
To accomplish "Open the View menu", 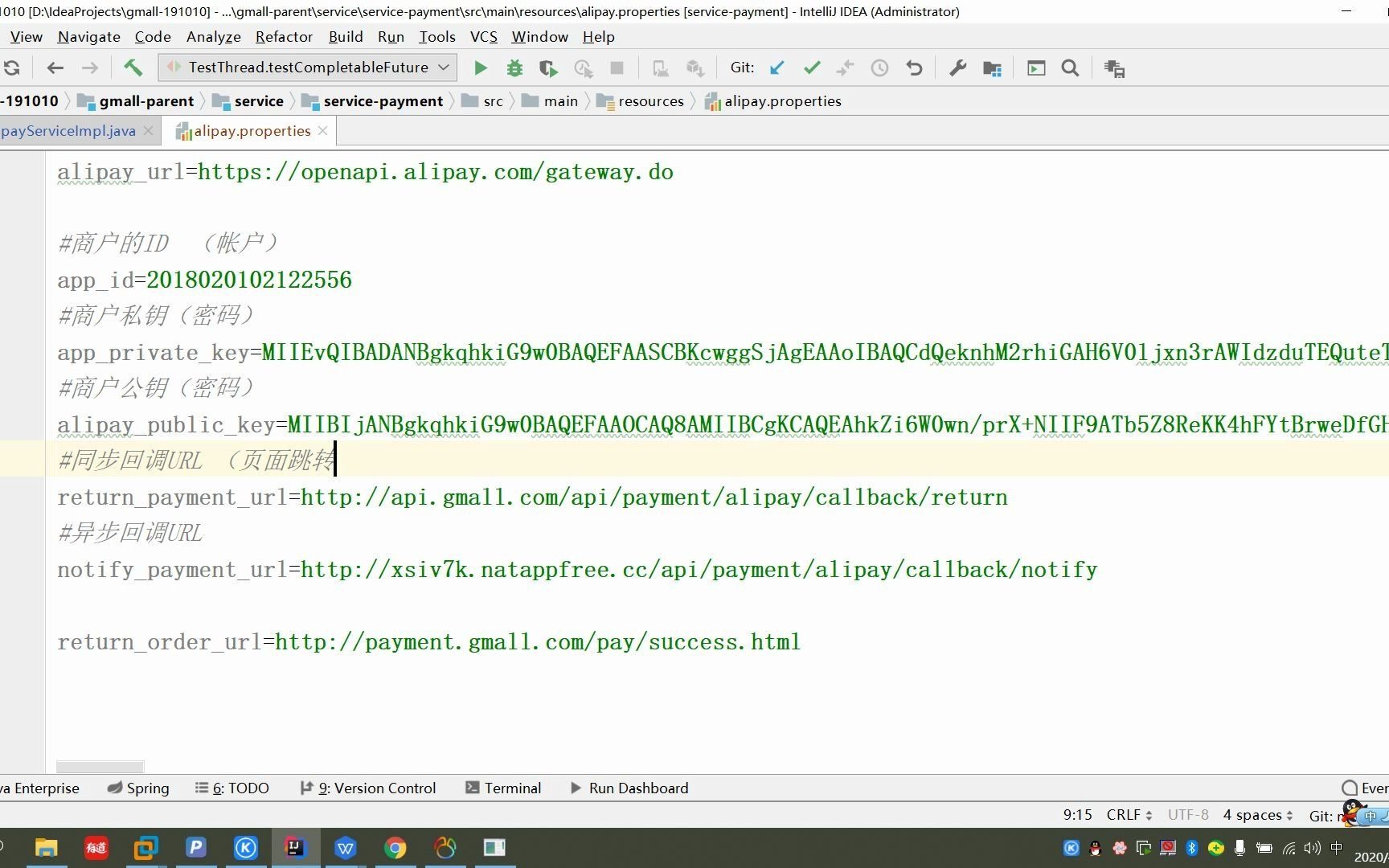I will click(x=27, y=37).
